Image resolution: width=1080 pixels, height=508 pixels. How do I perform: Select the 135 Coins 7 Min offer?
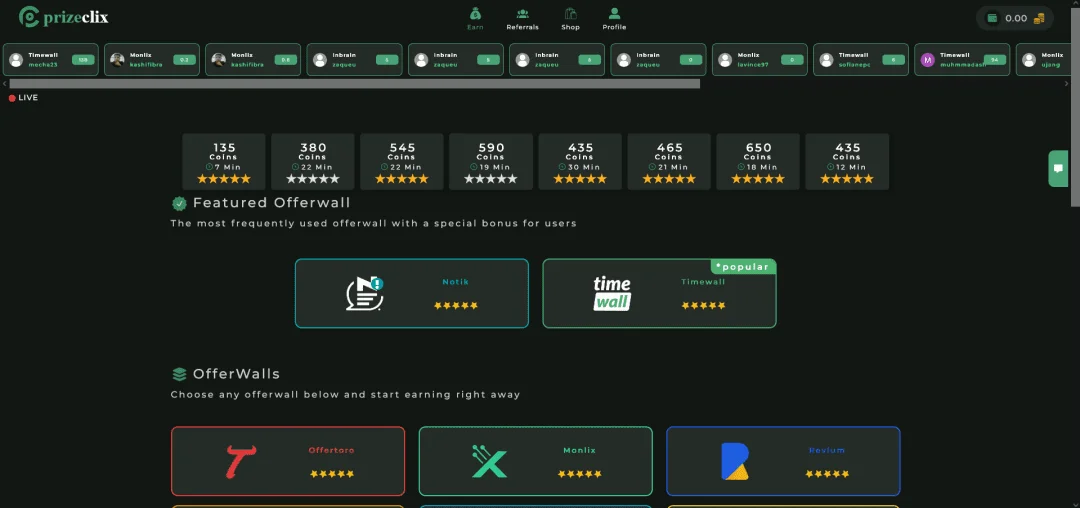224,162
